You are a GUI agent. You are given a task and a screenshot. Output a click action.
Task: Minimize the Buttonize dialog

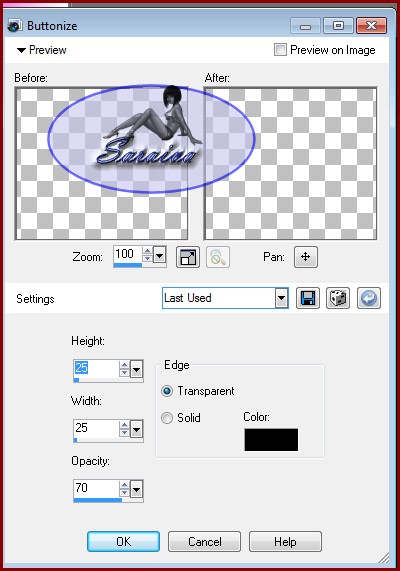(305, 26)
